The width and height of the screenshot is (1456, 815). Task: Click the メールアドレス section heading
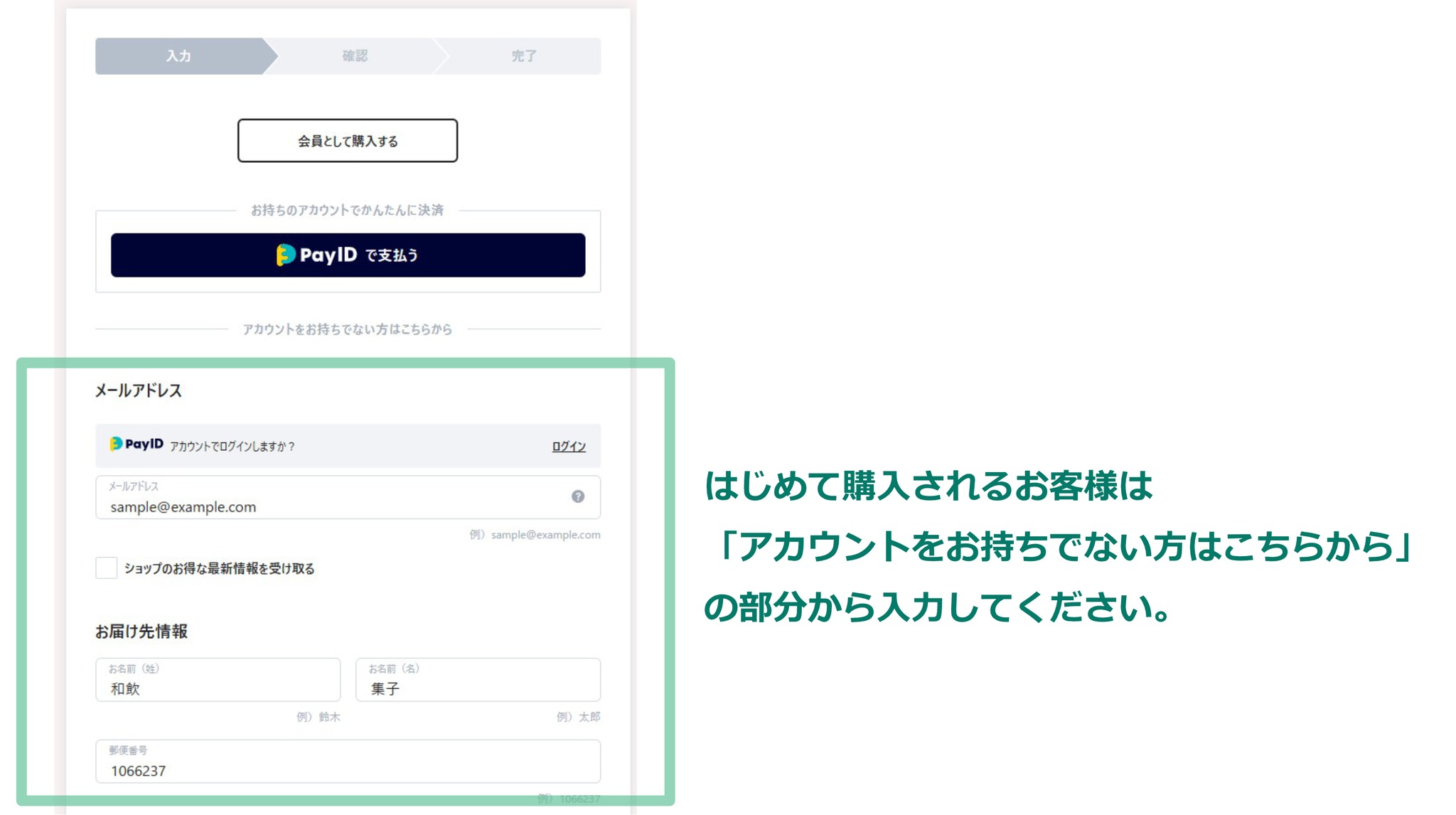pyautogui.click(x=139, y=390)
